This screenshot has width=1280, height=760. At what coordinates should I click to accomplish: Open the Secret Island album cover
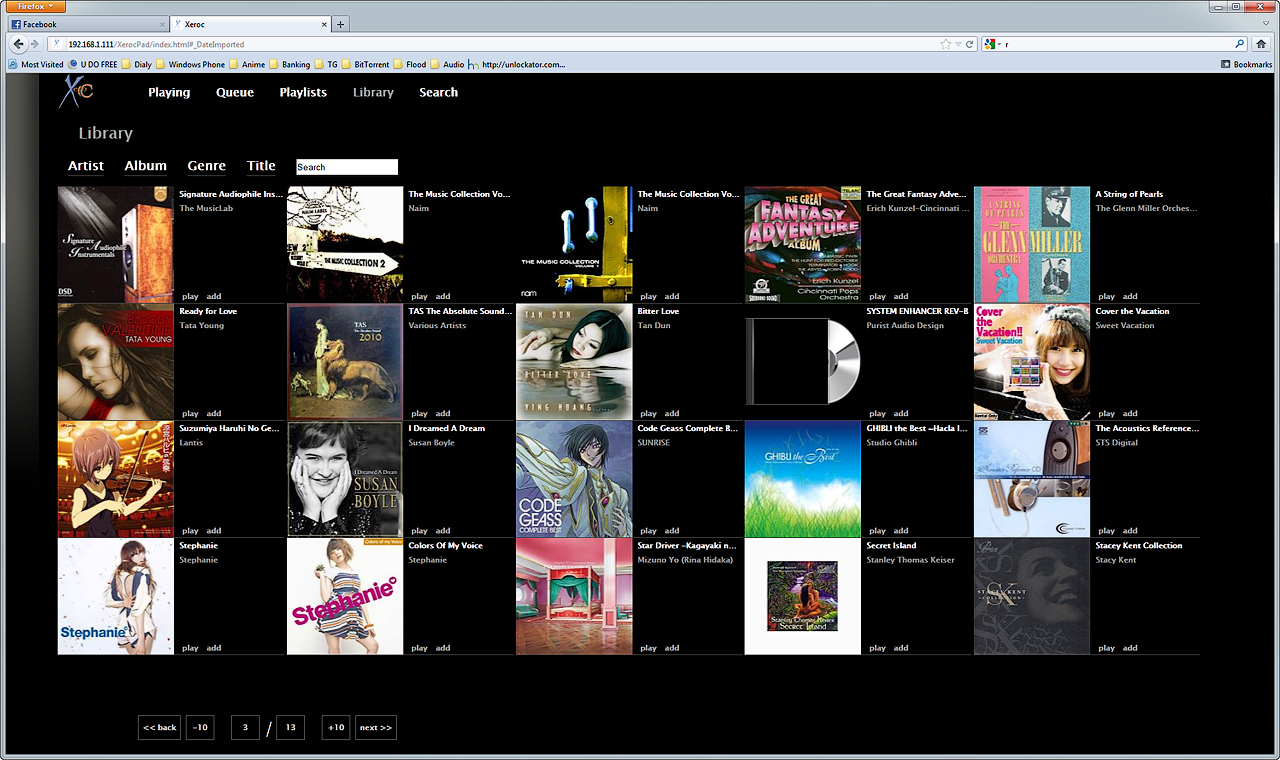[x=803, y=596]
